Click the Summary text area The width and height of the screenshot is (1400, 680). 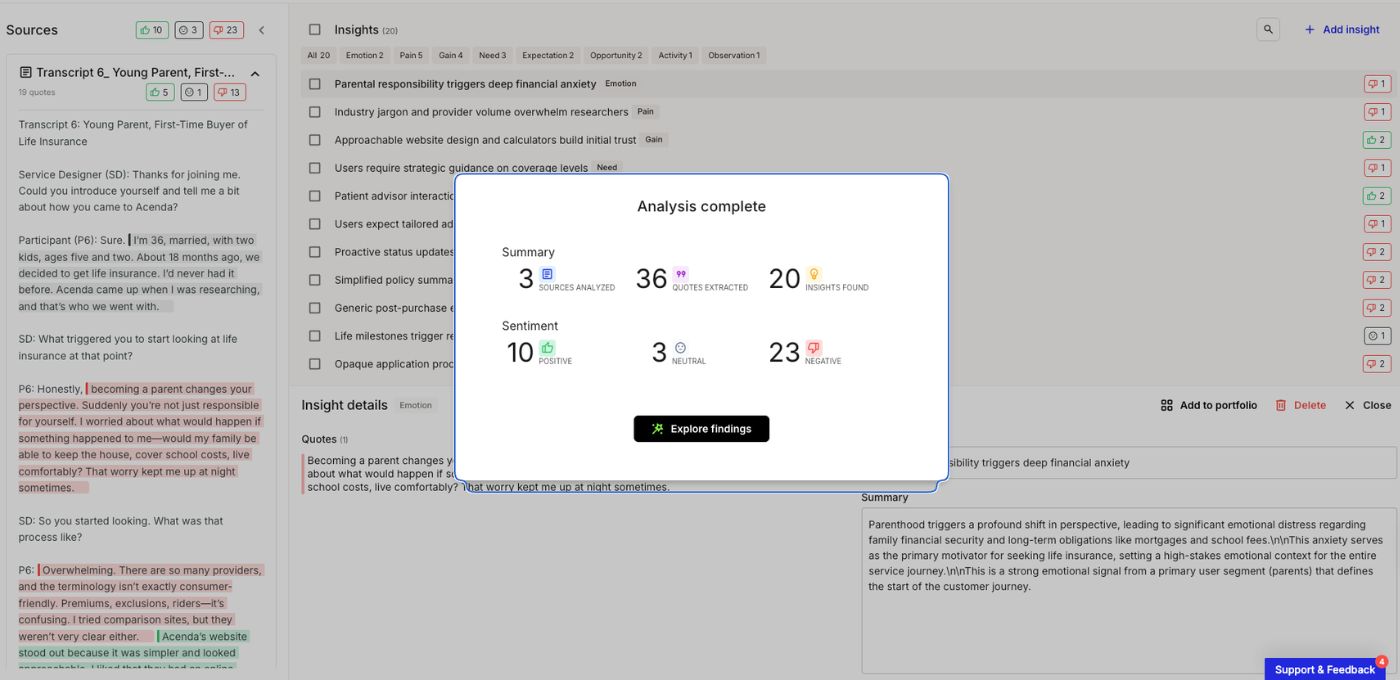1129,590
